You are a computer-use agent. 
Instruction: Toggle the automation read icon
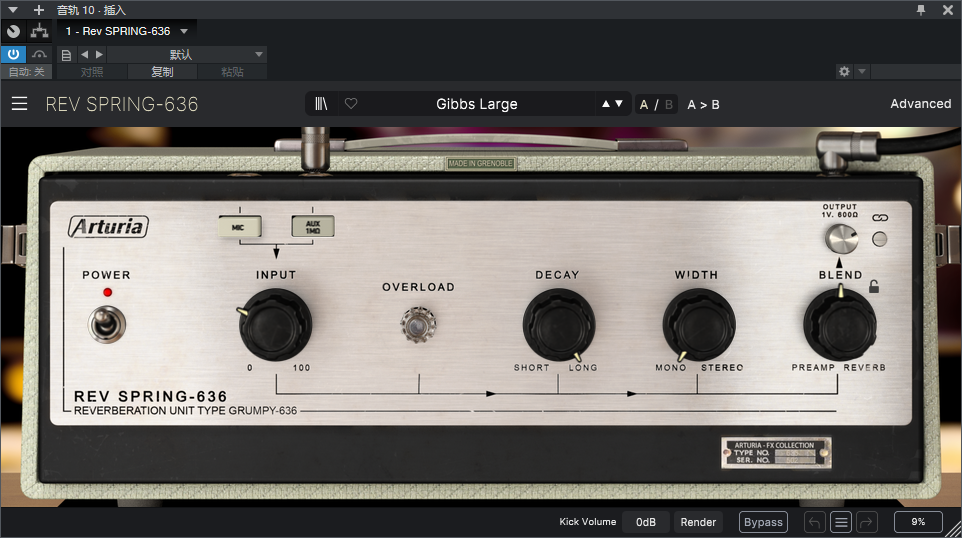pyautogui.click(x=39, y=54)
